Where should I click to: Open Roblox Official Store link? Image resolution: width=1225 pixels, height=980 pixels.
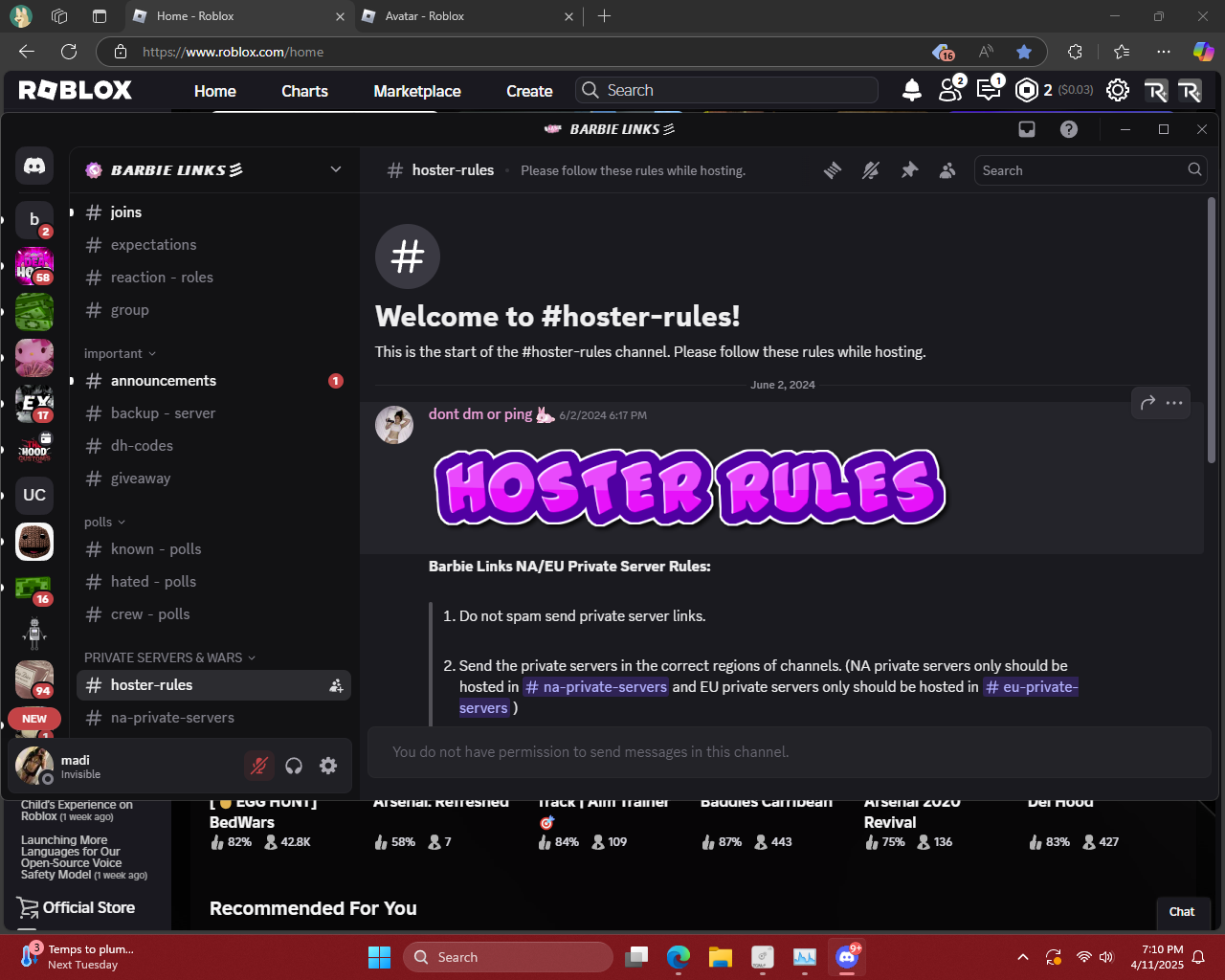(77, 908)
